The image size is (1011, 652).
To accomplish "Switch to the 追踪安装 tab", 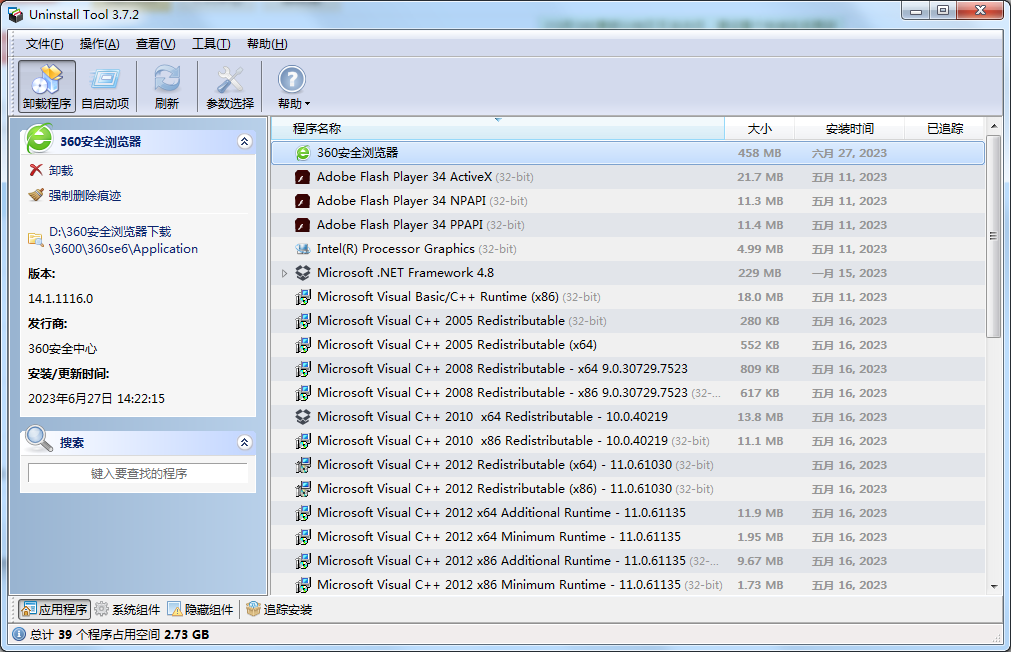I will click(279, 609).
